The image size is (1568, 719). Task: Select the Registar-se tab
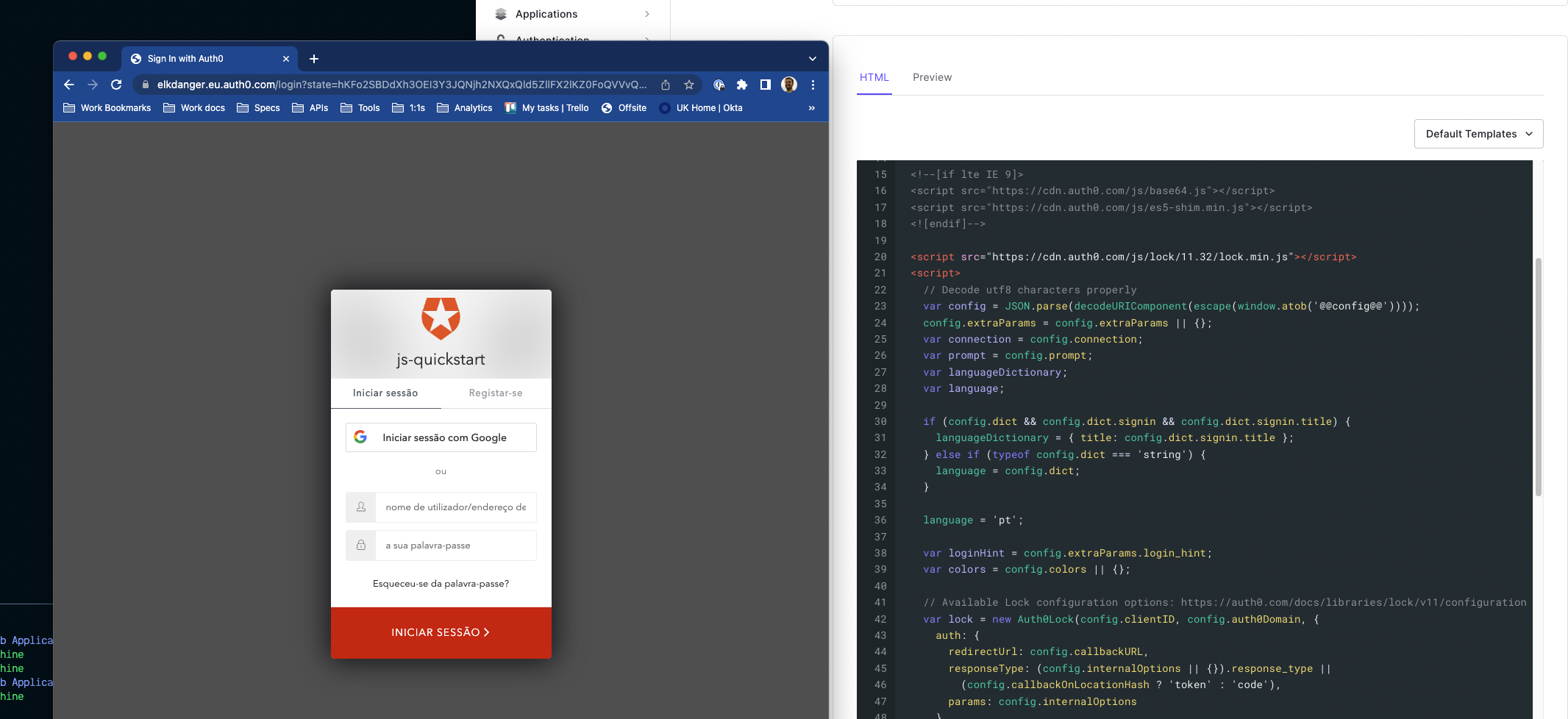pyautogui.click(x=495, y=393)
